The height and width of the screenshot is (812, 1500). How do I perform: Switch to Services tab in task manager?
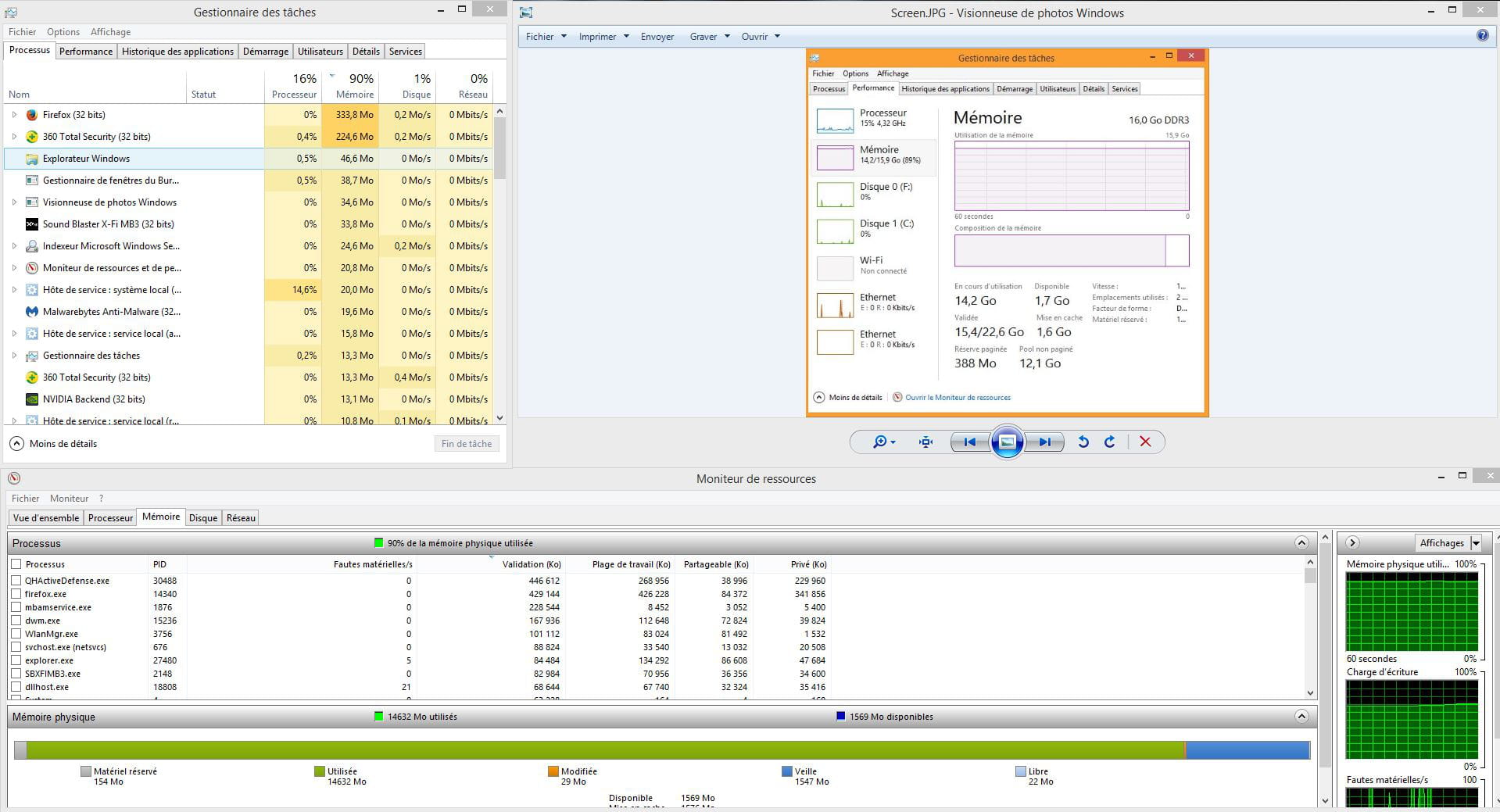[406, 52]
